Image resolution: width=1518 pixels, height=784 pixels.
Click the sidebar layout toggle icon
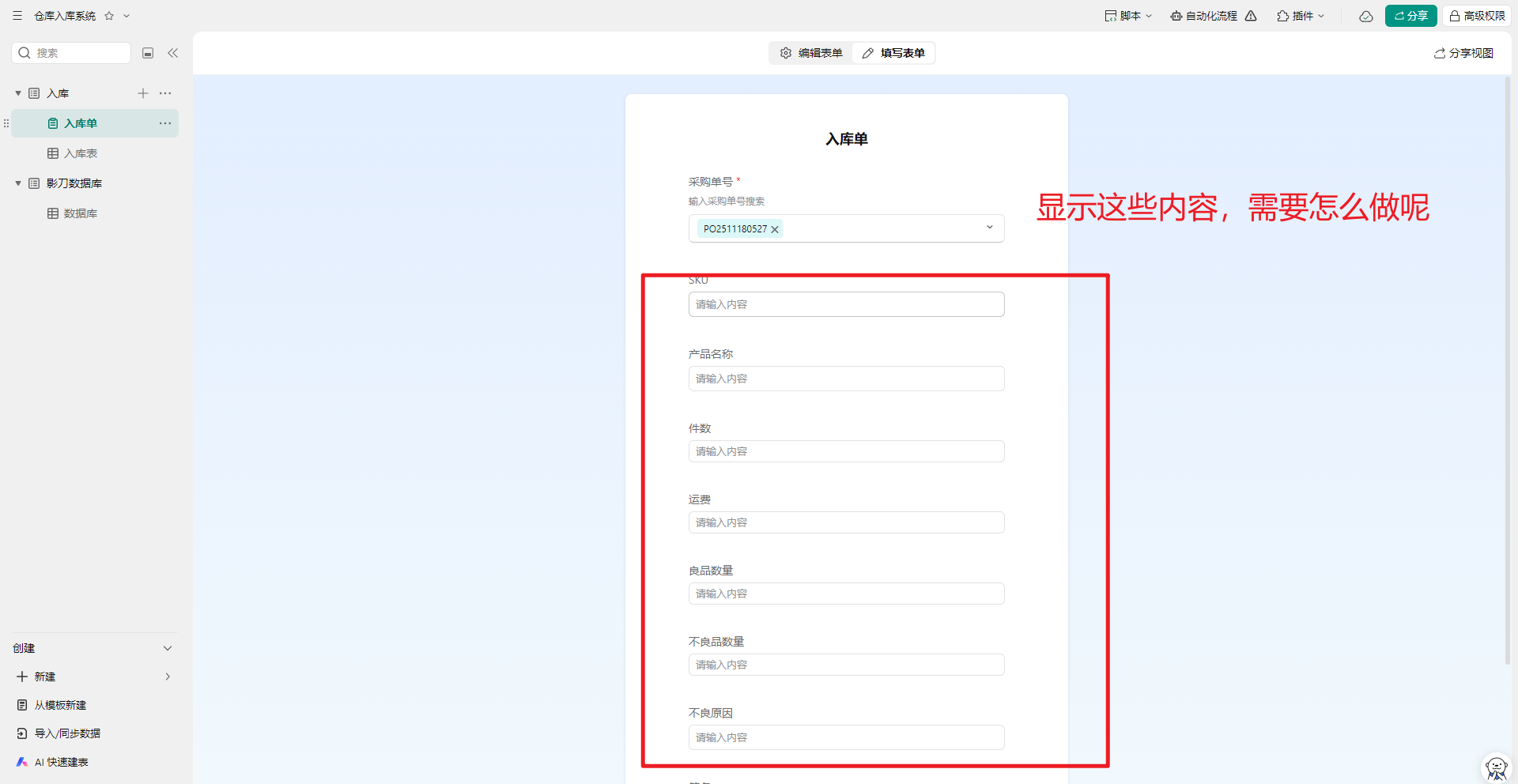pos(148,53)
